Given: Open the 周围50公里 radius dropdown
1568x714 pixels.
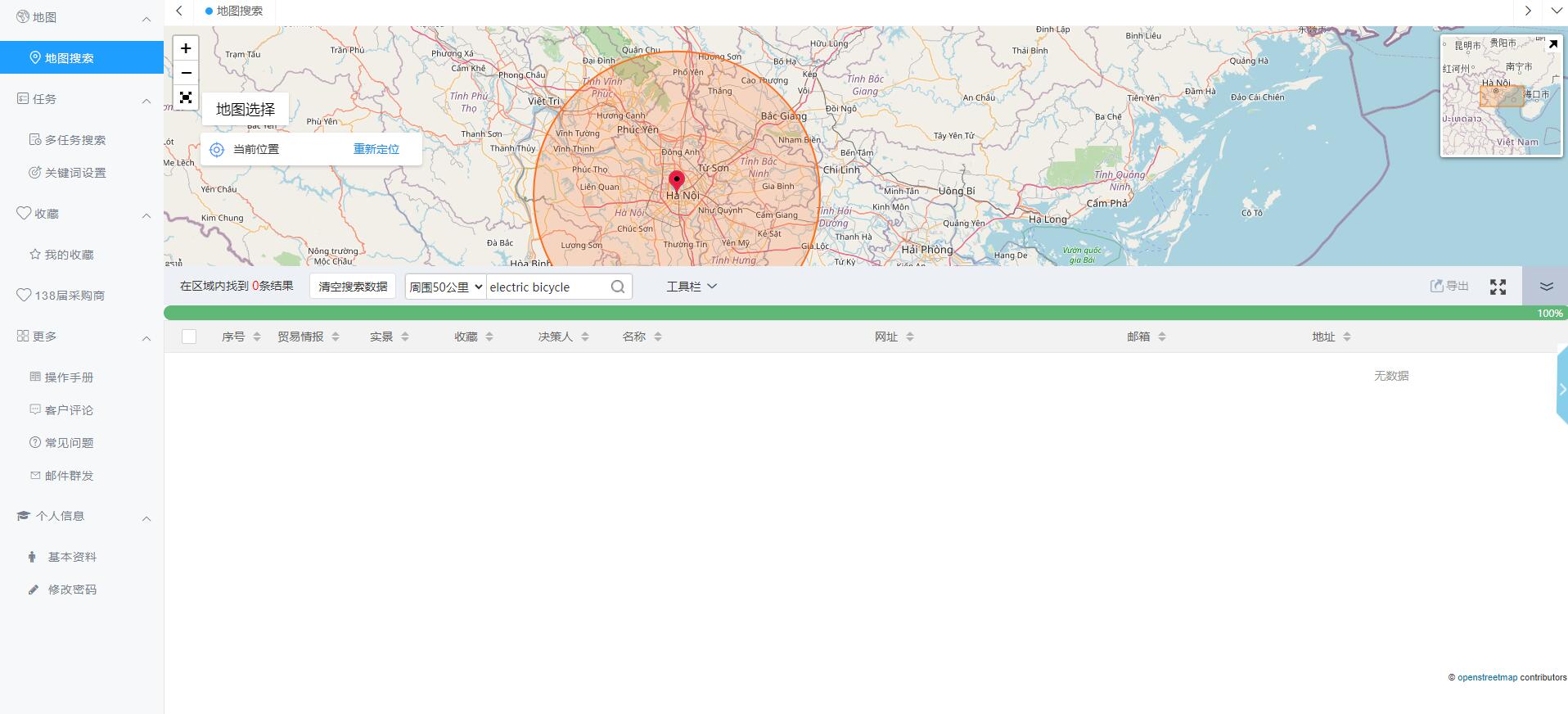Looking at the screenshot, I should (x=445, y=287).
